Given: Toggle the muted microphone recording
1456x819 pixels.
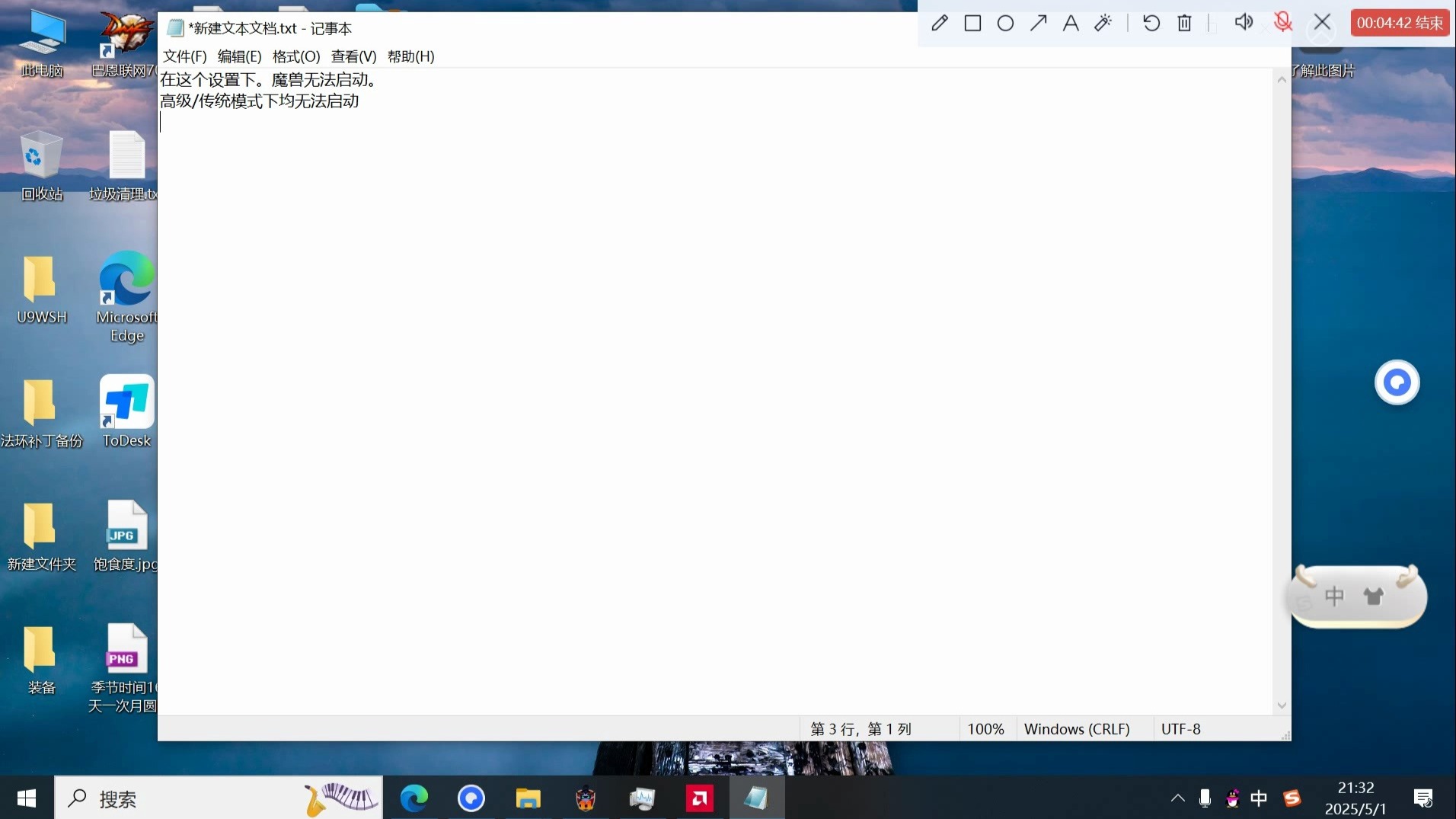Looking at the screenshot, I should (x=1283, y=22).
